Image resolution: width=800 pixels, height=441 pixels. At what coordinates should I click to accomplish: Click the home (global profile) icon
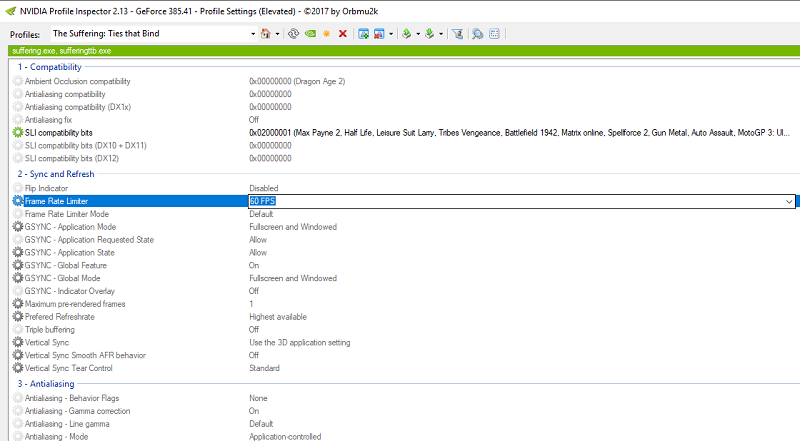(266, 34)
